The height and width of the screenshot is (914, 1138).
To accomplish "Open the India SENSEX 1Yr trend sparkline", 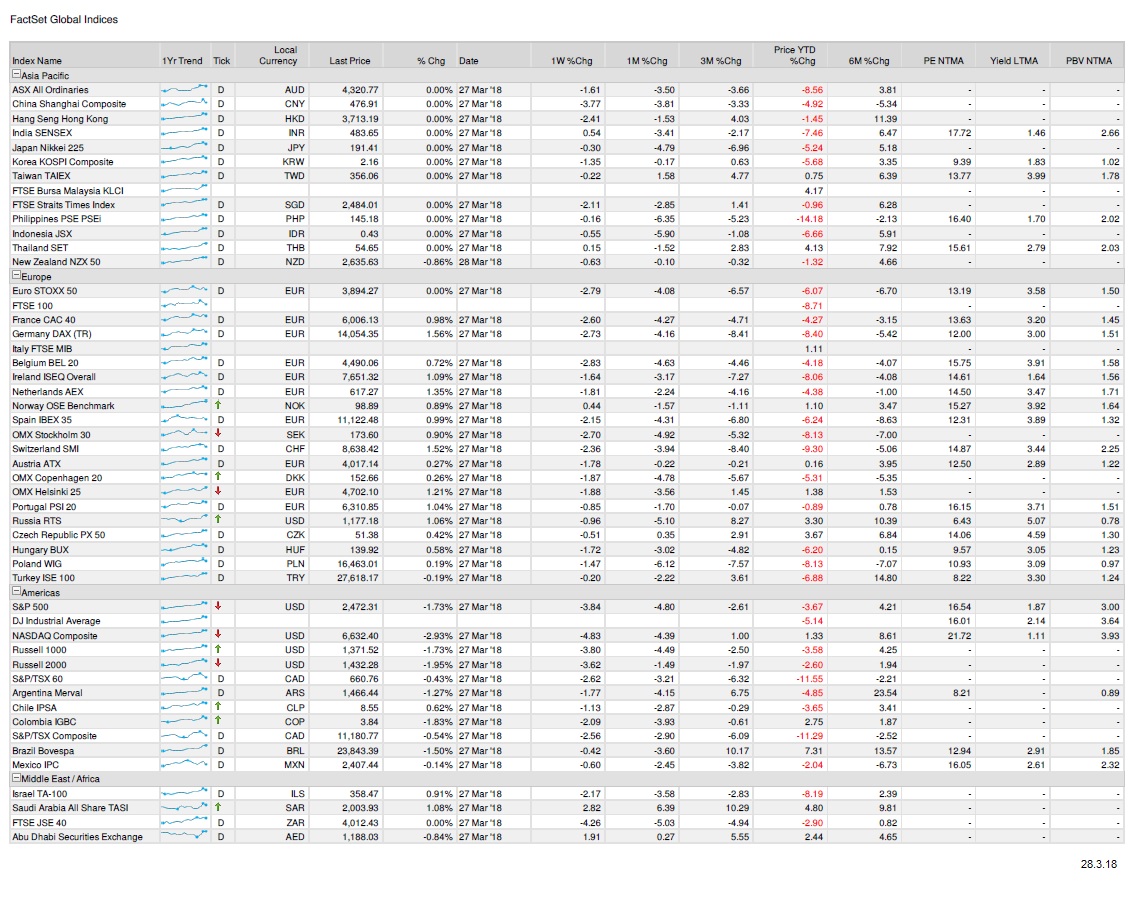I will point(184,133).
